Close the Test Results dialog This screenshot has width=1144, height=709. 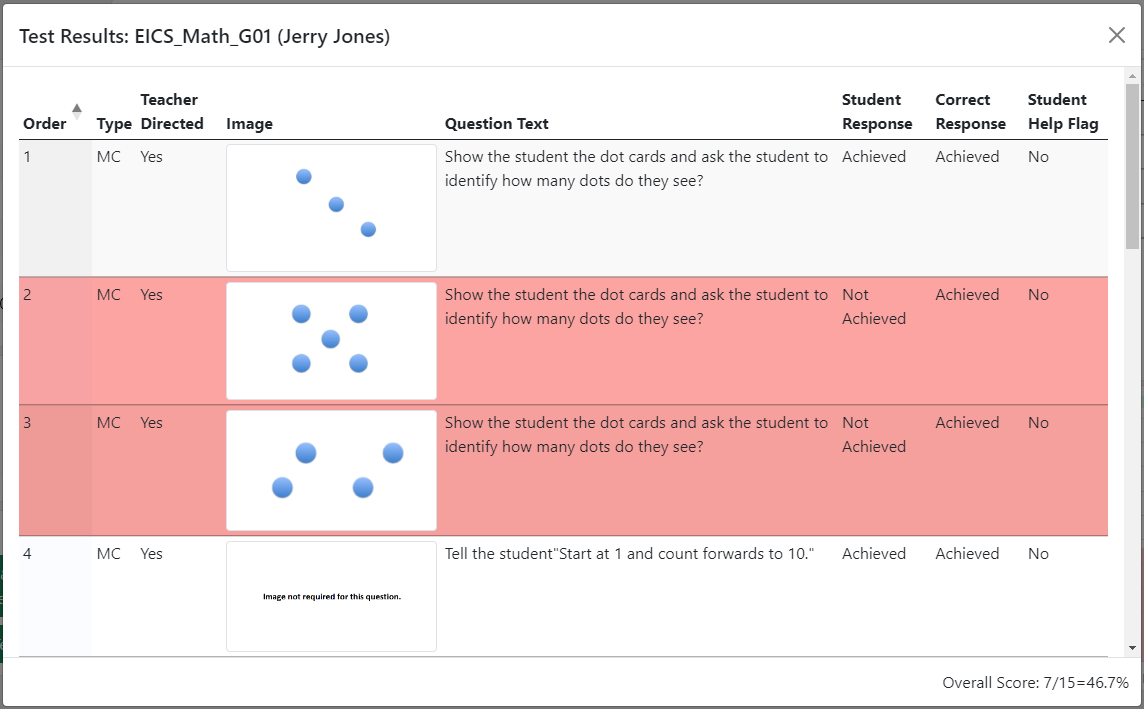click(1116, 35)
